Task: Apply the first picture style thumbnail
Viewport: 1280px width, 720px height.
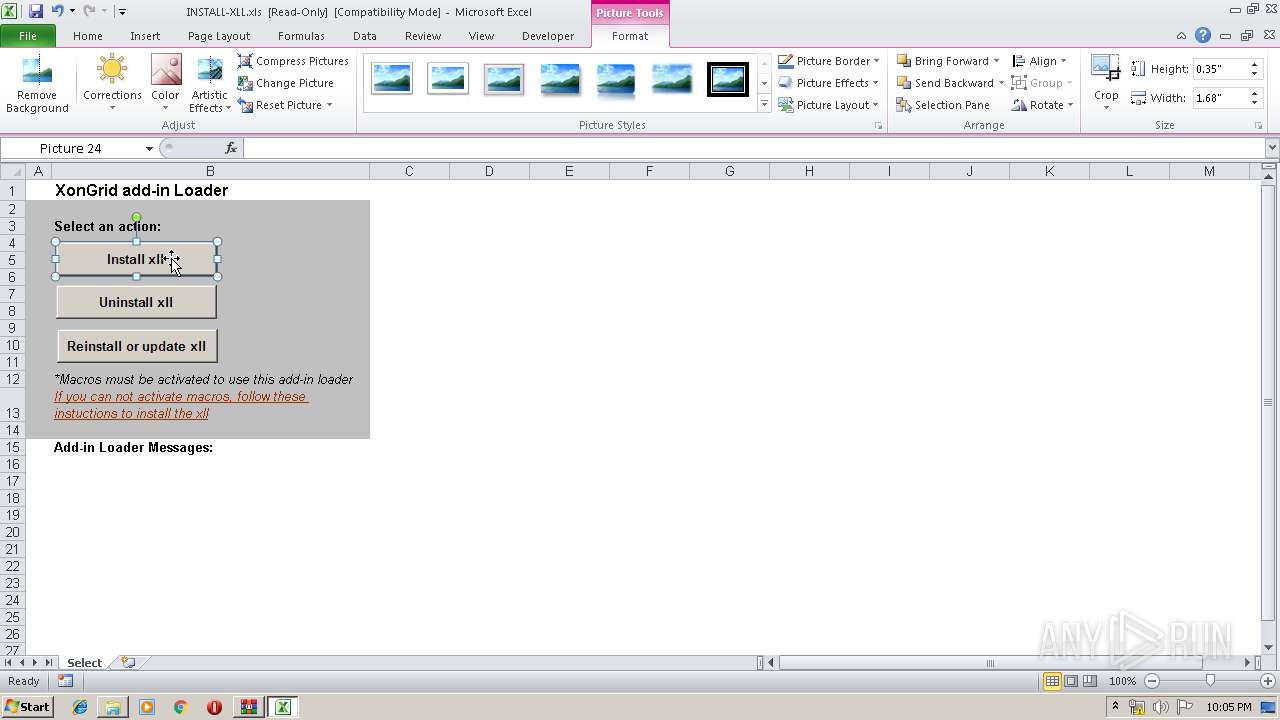Action: coord(392,79)
